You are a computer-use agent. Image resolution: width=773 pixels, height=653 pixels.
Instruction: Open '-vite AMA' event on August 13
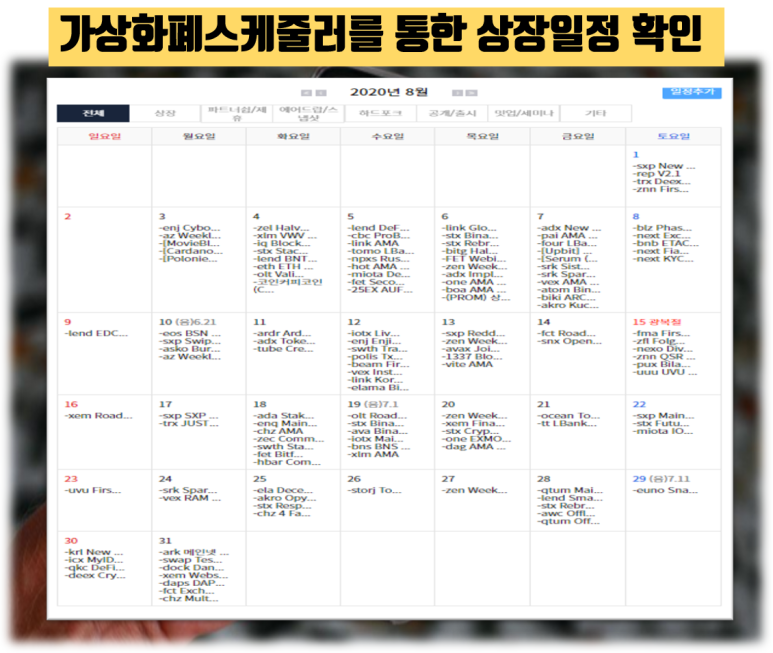pyautogui.click(x=467, y=364)
